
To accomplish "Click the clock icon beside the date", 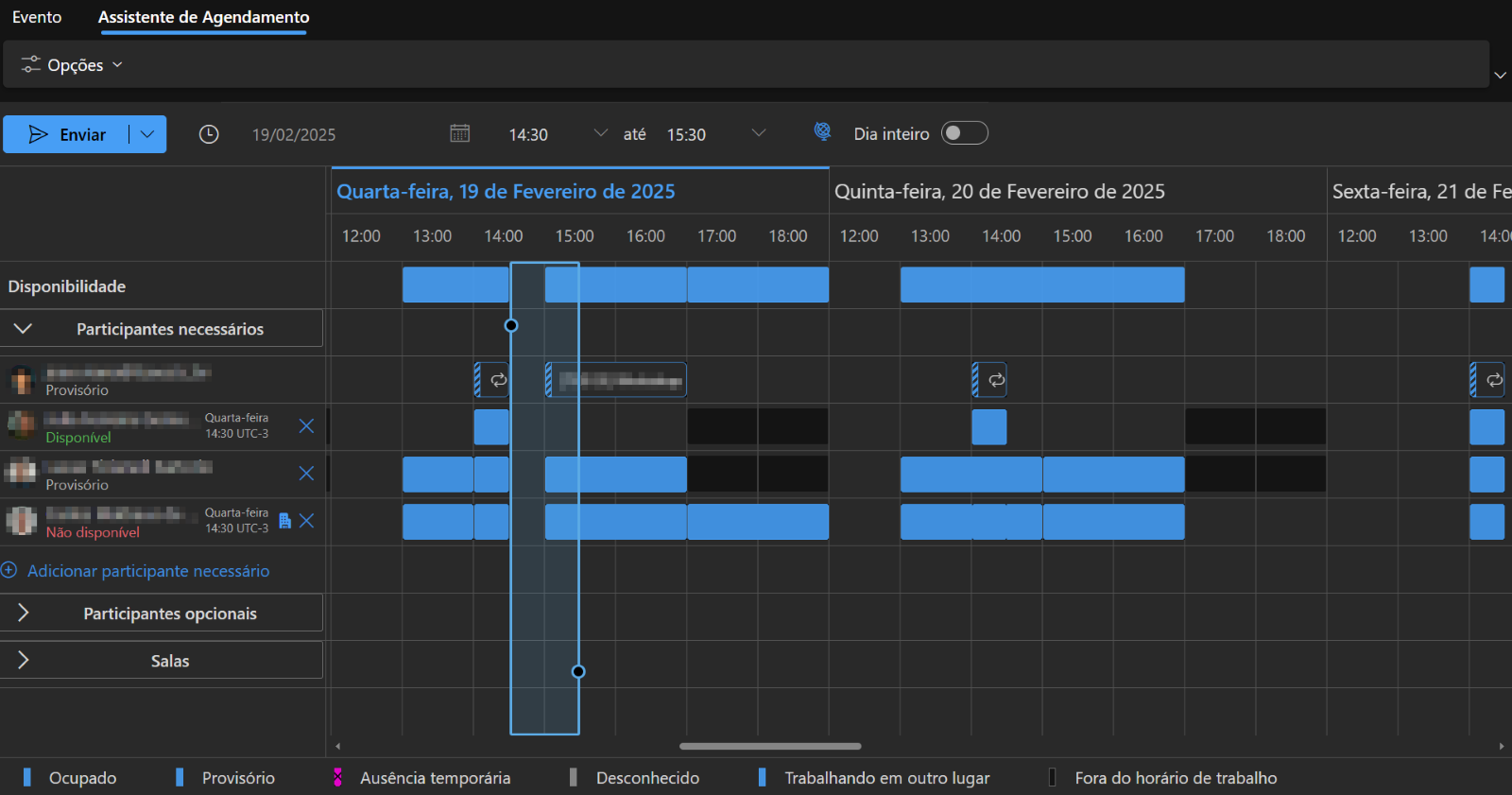I will click(x=209, y=134).
